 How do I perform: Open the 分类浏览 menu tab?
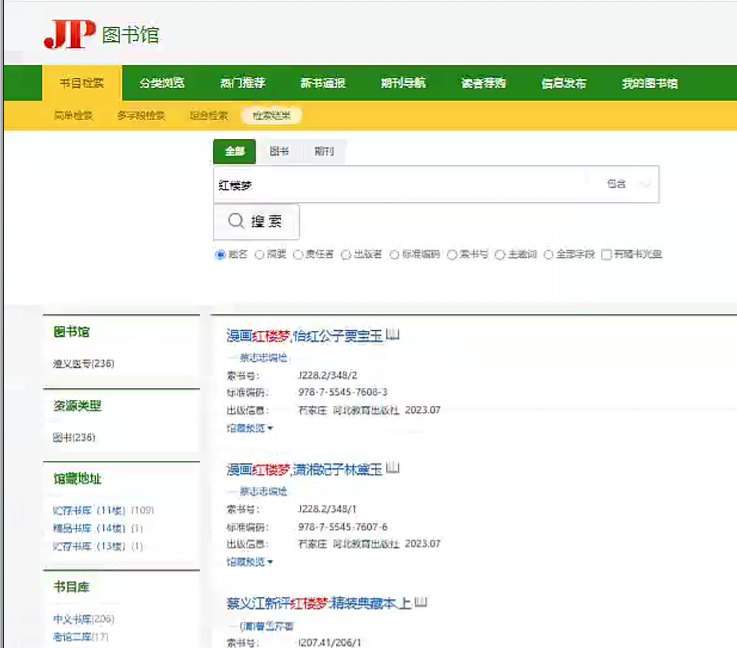coord(161,83)
